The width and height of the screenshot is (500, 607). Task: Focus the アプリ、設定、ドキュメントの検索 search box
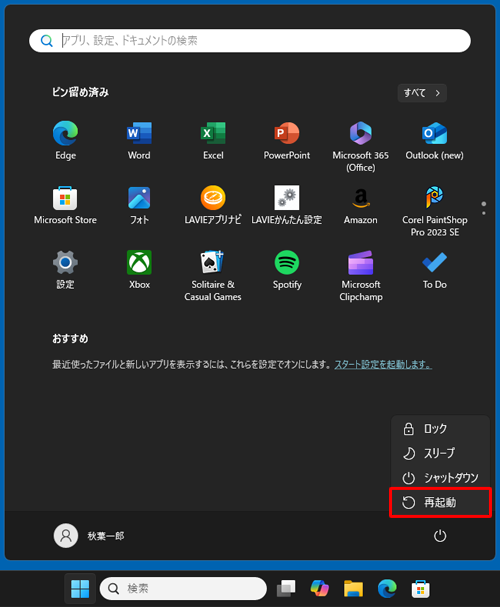[x=250, y=41]
